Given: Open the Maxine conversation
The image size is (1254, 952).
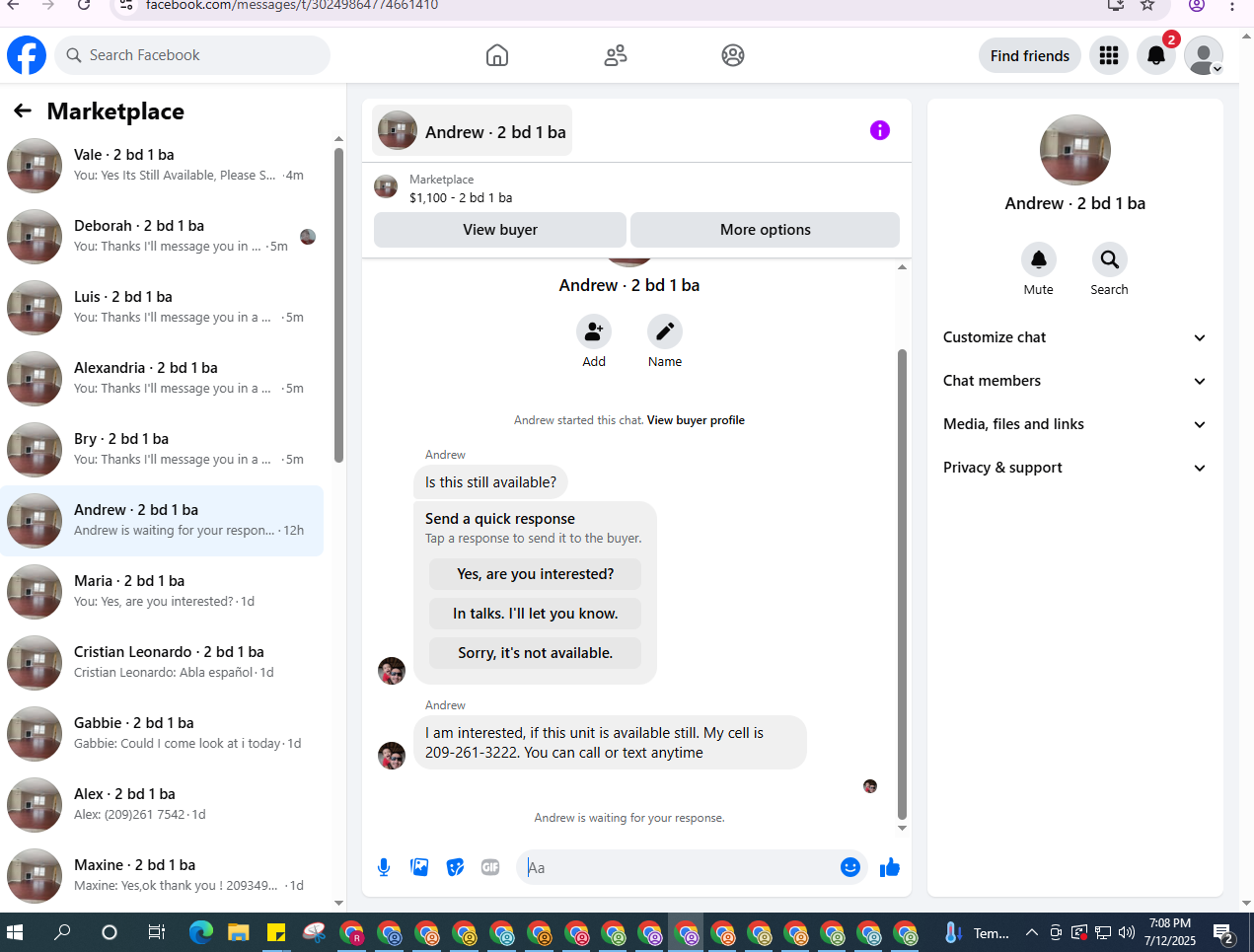Looking at the screenshot, I should [x=163, y=876].
